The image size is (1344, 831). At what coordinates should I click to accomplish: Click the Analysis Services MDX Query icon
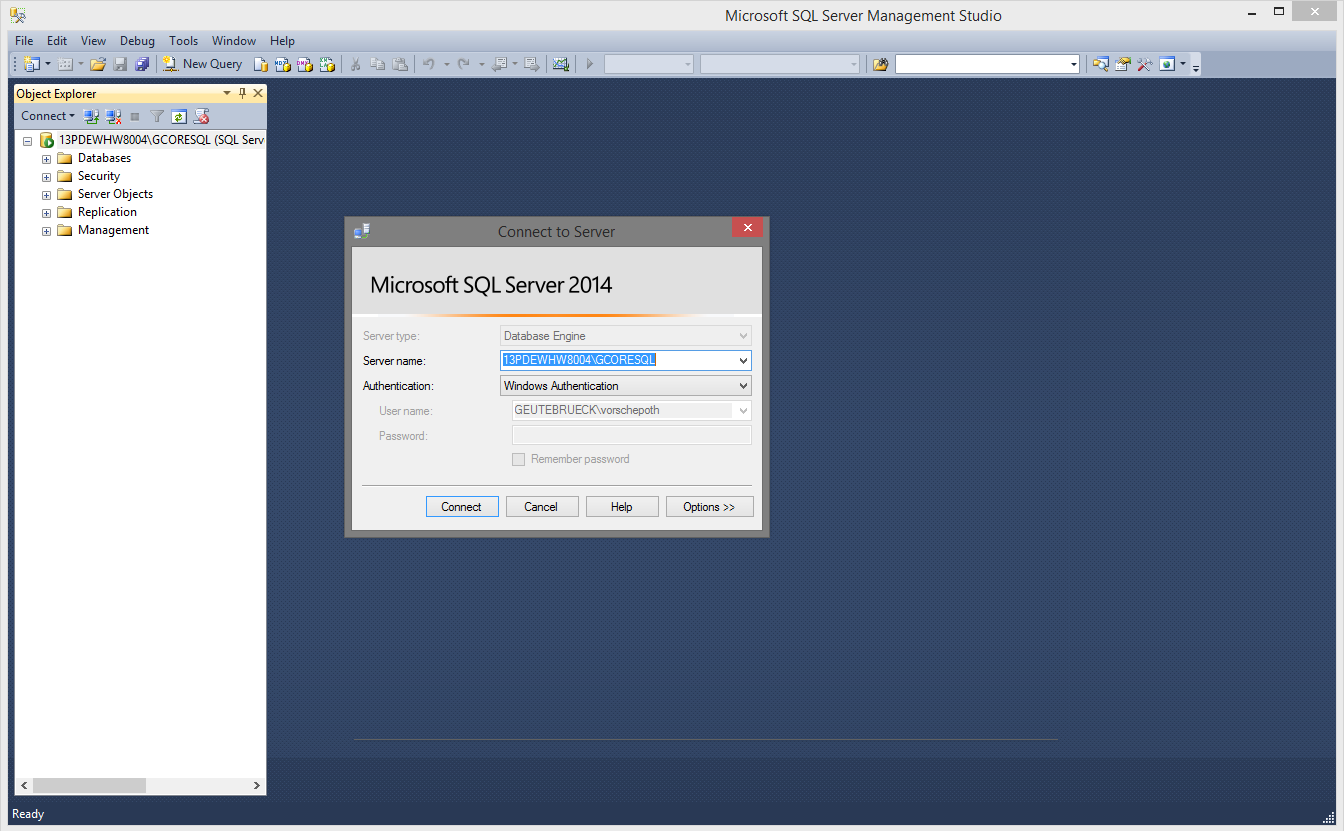click(x=282, y=64)
